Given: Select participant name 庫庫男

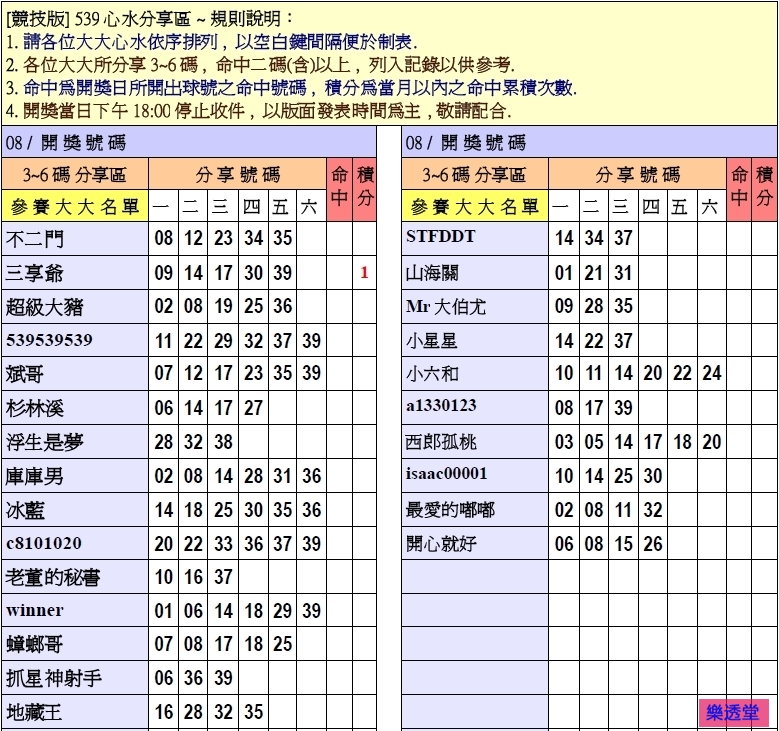Looking at the screenshot, I should pos(34,476).
